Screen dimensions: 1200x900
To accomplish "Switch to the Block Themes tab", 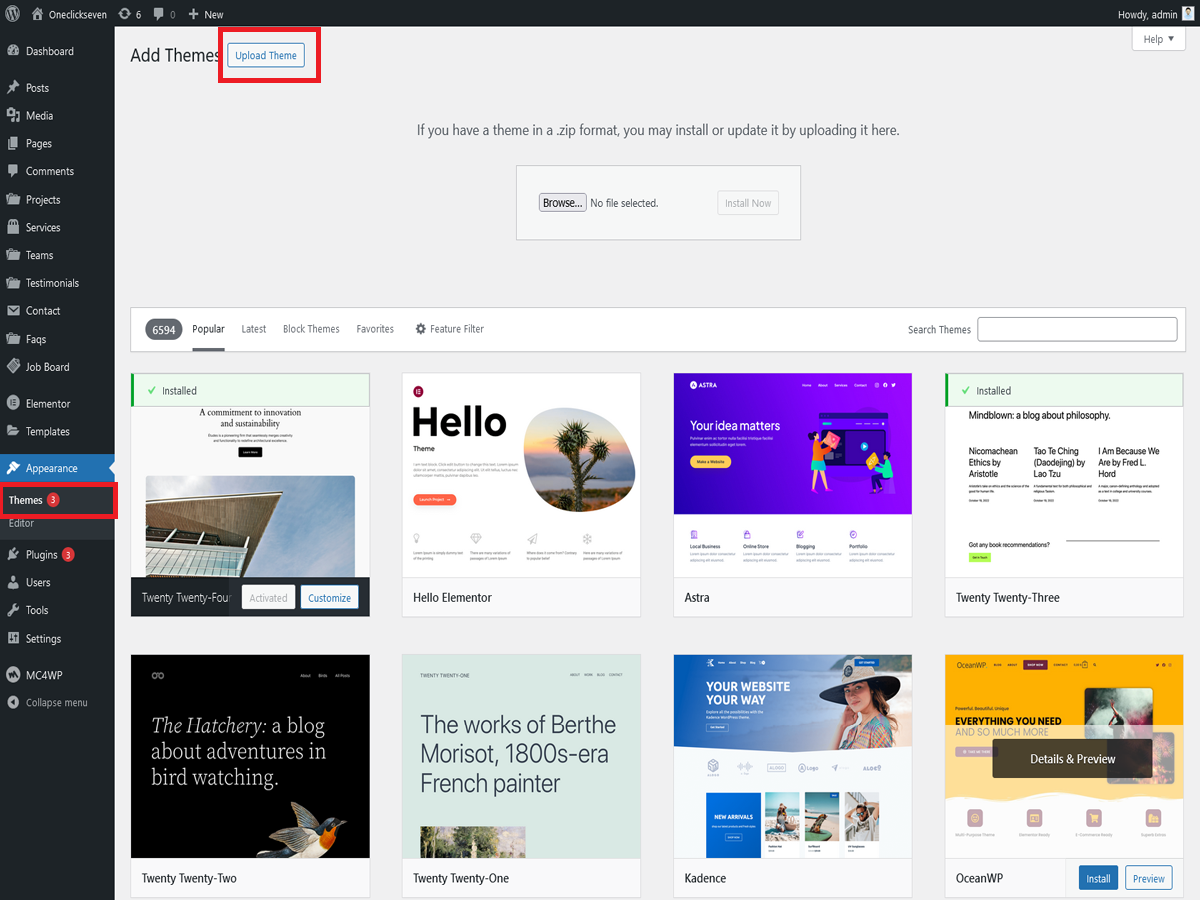I will [311, 329].
